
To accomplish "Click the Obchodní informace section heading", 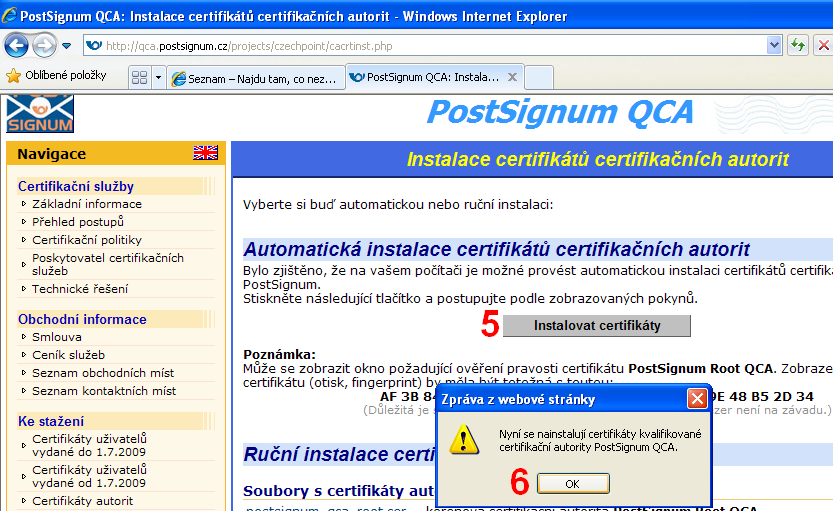I will 82,319.
